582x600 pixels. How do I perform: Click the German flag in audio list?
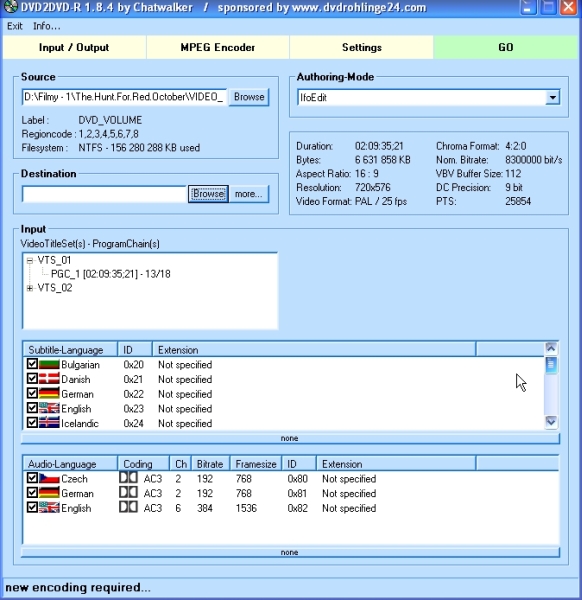(x=49, y=493)
